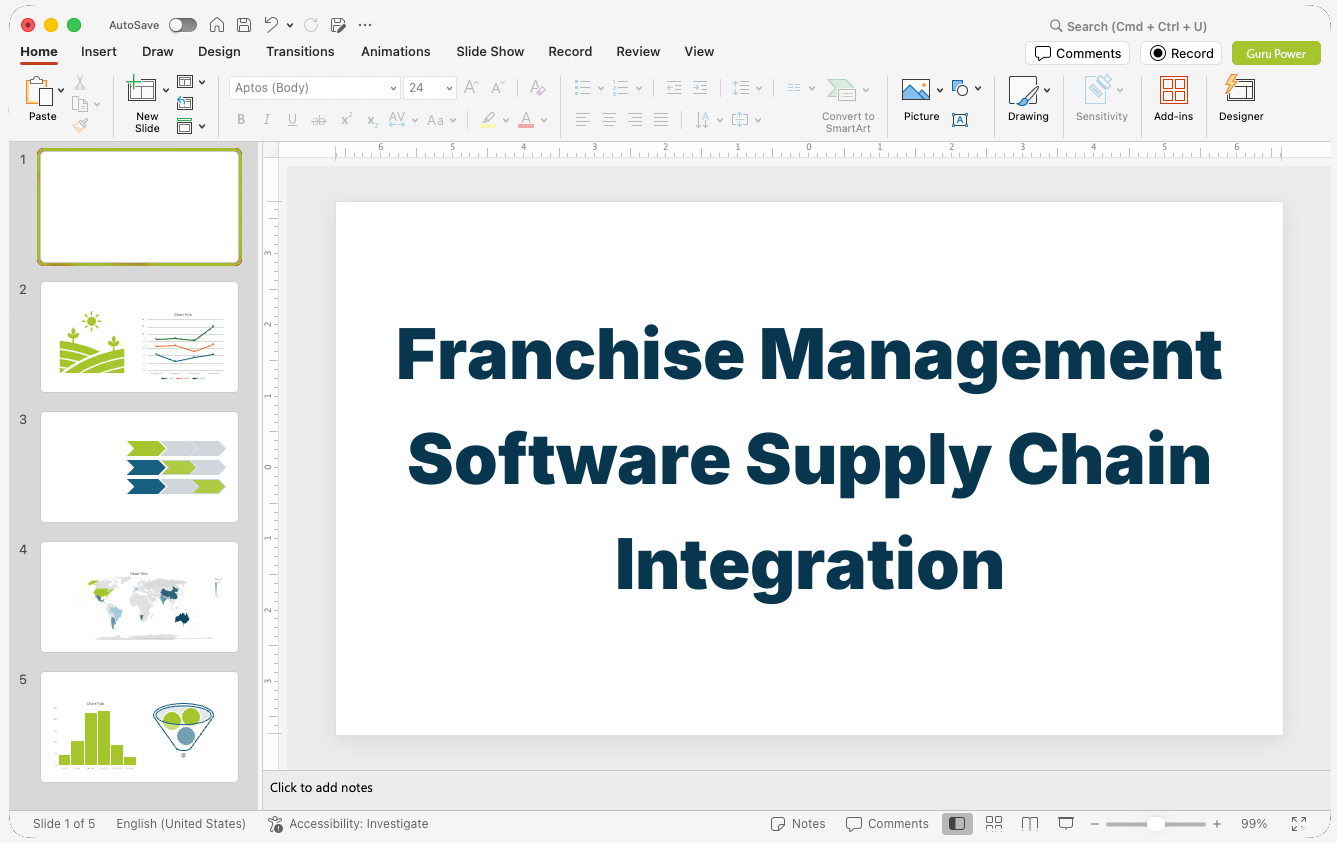This screenshot has width=1337, height=843.
Task: Switch to Reading view in status bar
Action: point(1030,824)
